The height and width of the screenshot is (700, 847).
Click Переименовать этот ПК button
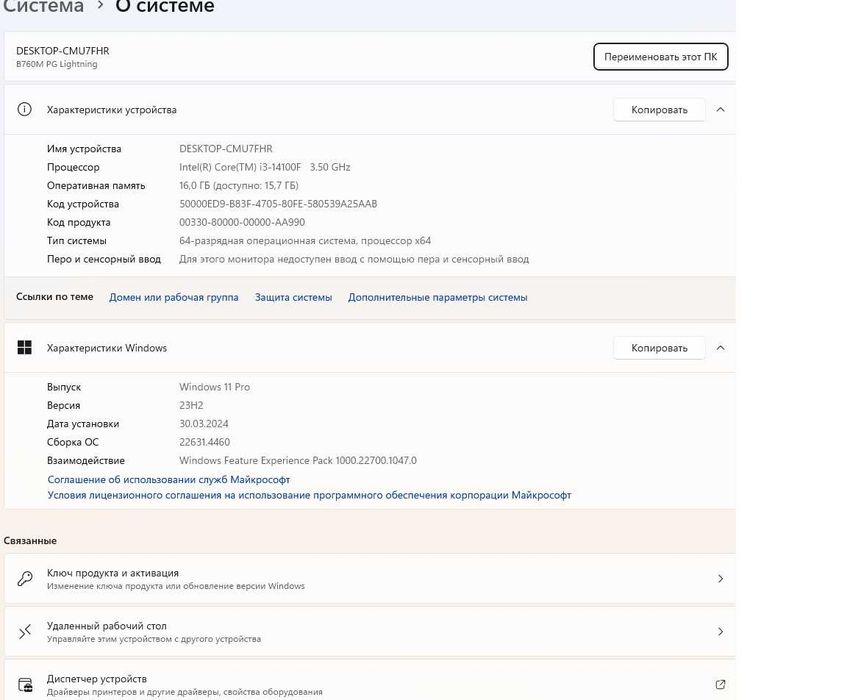click(661, 57)
